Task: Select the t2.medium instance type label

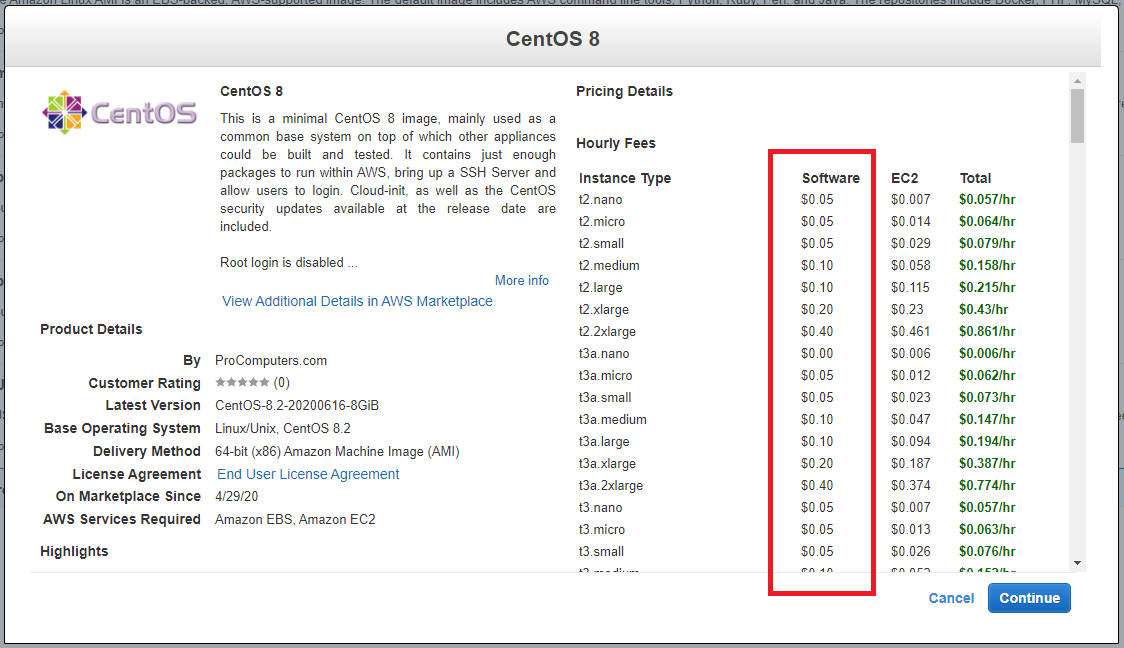Action: (609, 265)
